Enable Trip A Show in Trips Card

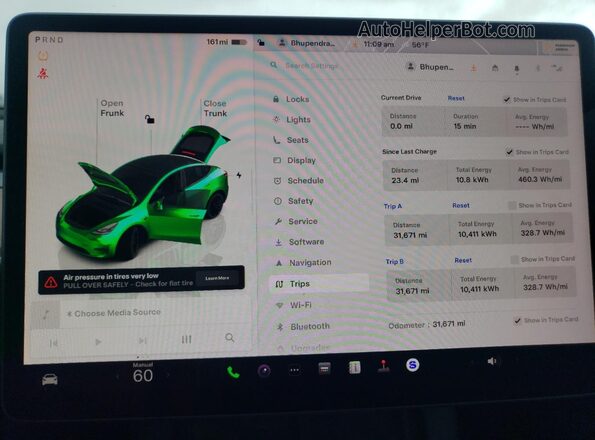(x=512, y=205)
